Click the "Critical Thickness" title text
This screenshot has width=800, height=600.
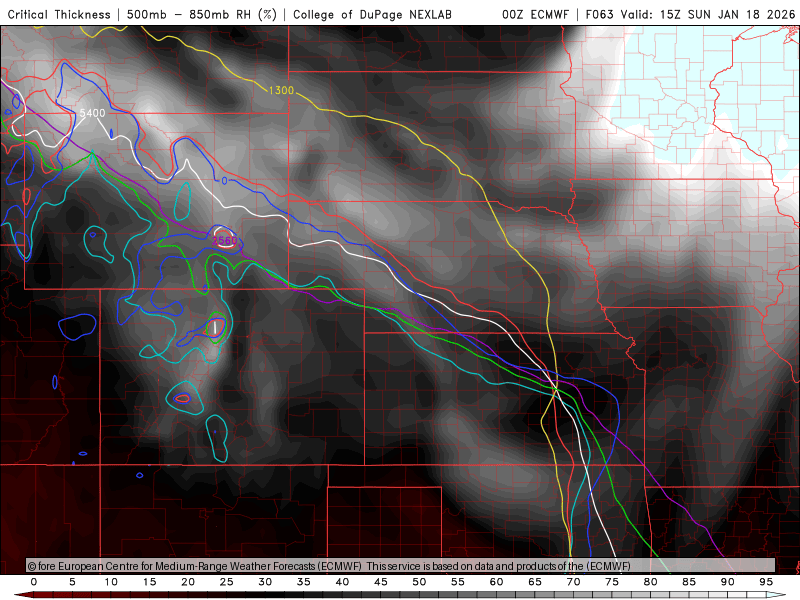click(x=59, y=14)
